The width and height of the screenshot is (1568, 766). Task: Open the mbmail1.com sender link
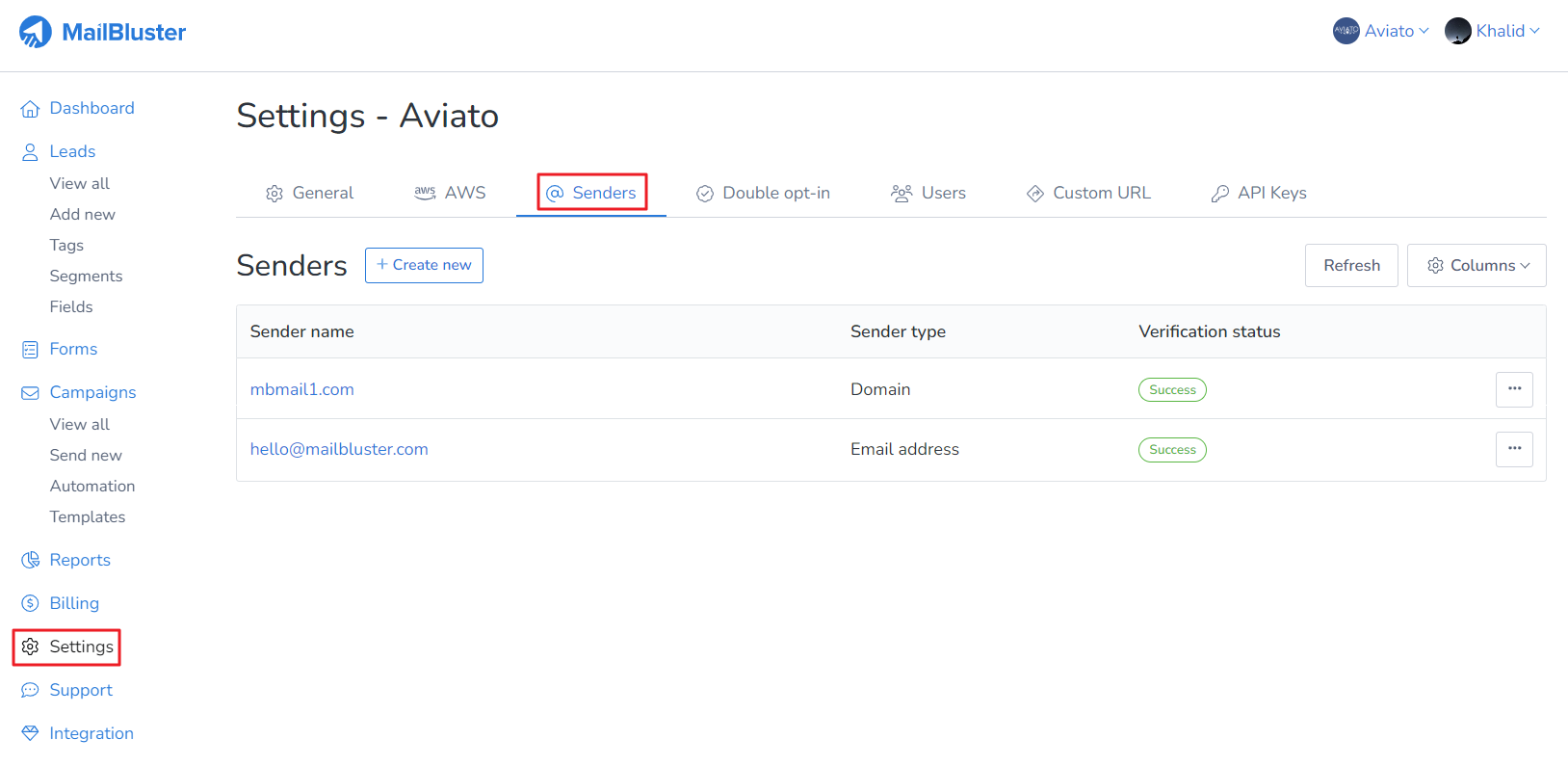point(302,389)
